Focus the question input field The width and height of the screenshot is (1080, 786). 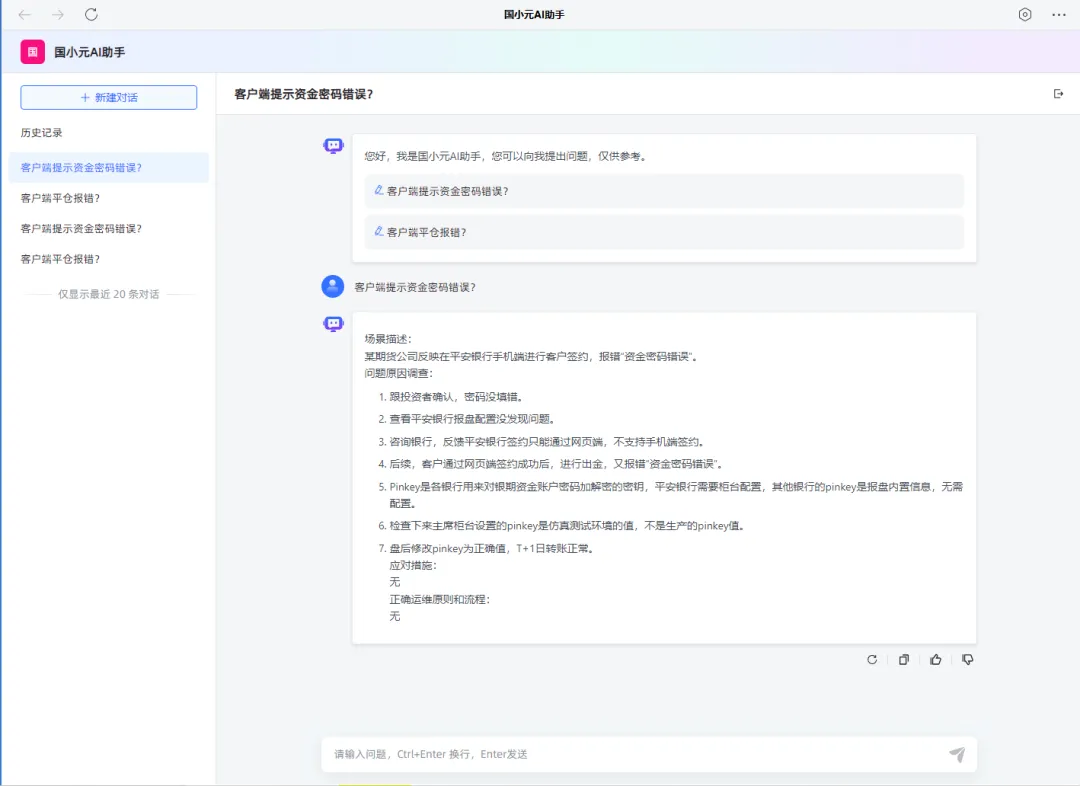click(x=630, y=755)
